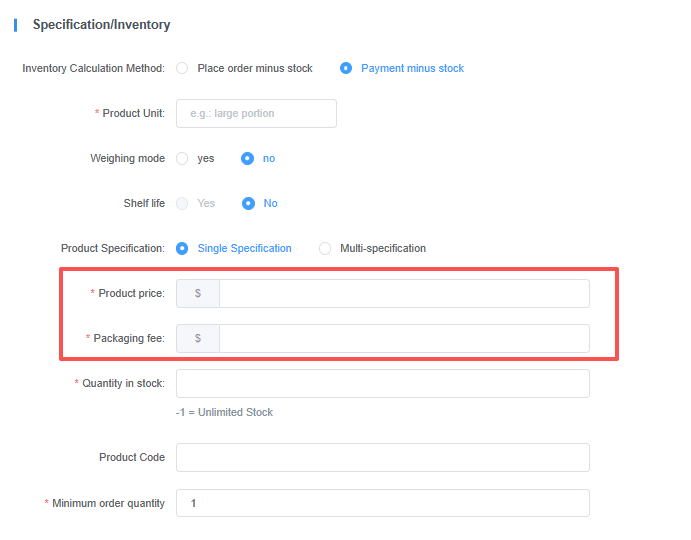Focus the Packaging fee input field
The width and height of the screenshot is (691, 540).
(403, 339)
